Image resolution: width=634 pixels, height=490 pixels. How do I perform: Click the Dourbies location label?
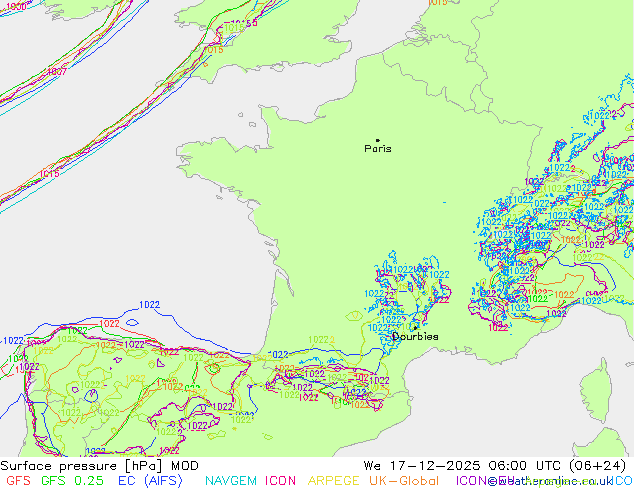[415, 336]
